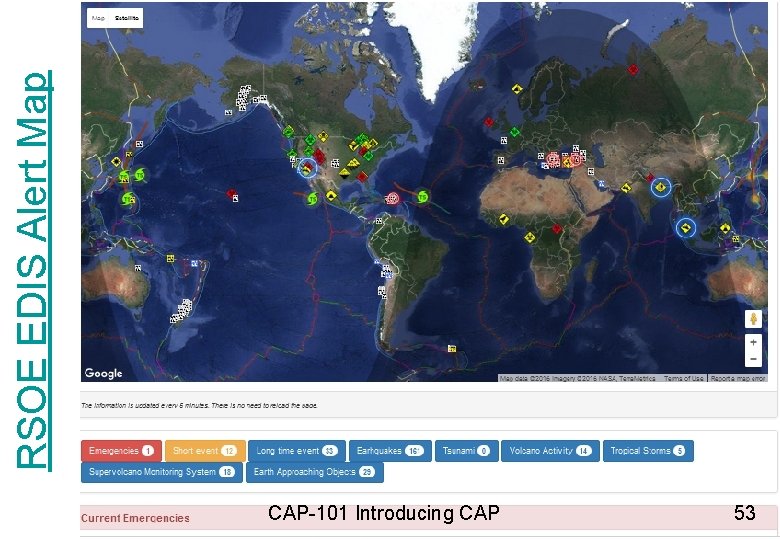Open the Earth Approaching Objects filter
The image size is (780, 540).
tap(315, 472)
